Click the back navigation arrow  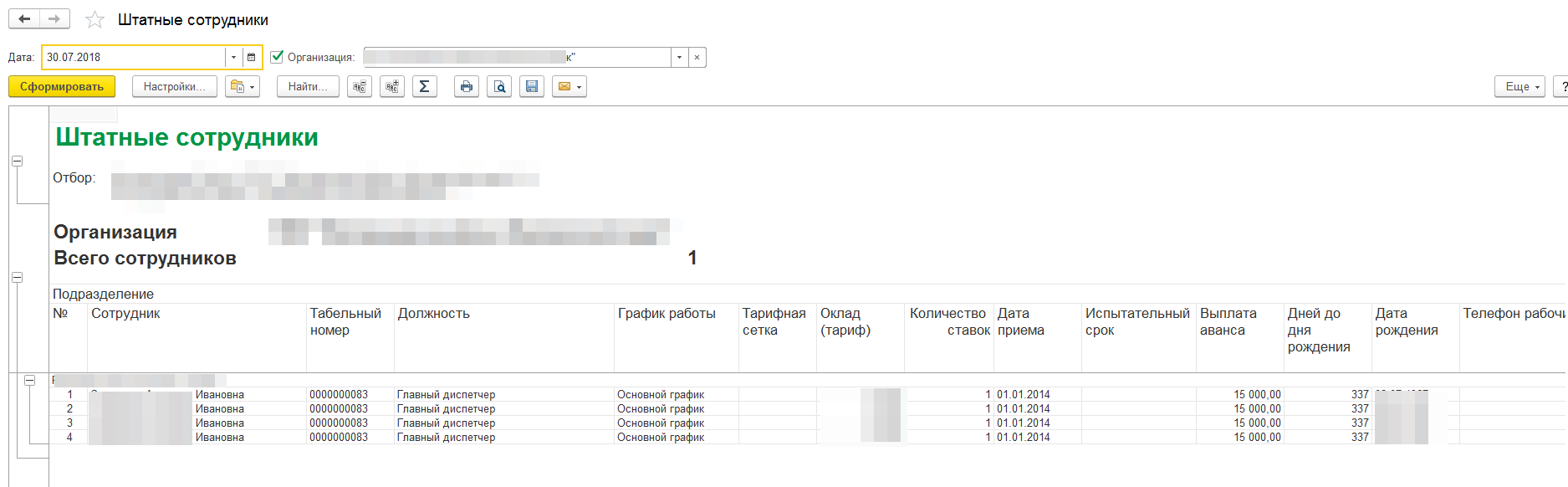24,19
